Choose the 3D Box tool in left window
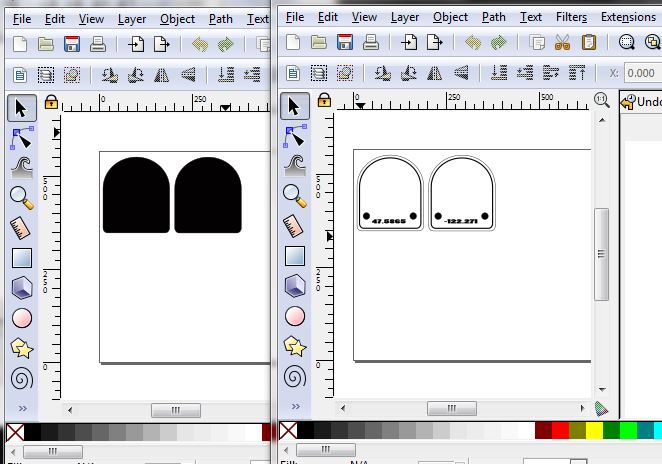662x464 pixels. coord(21,288)
